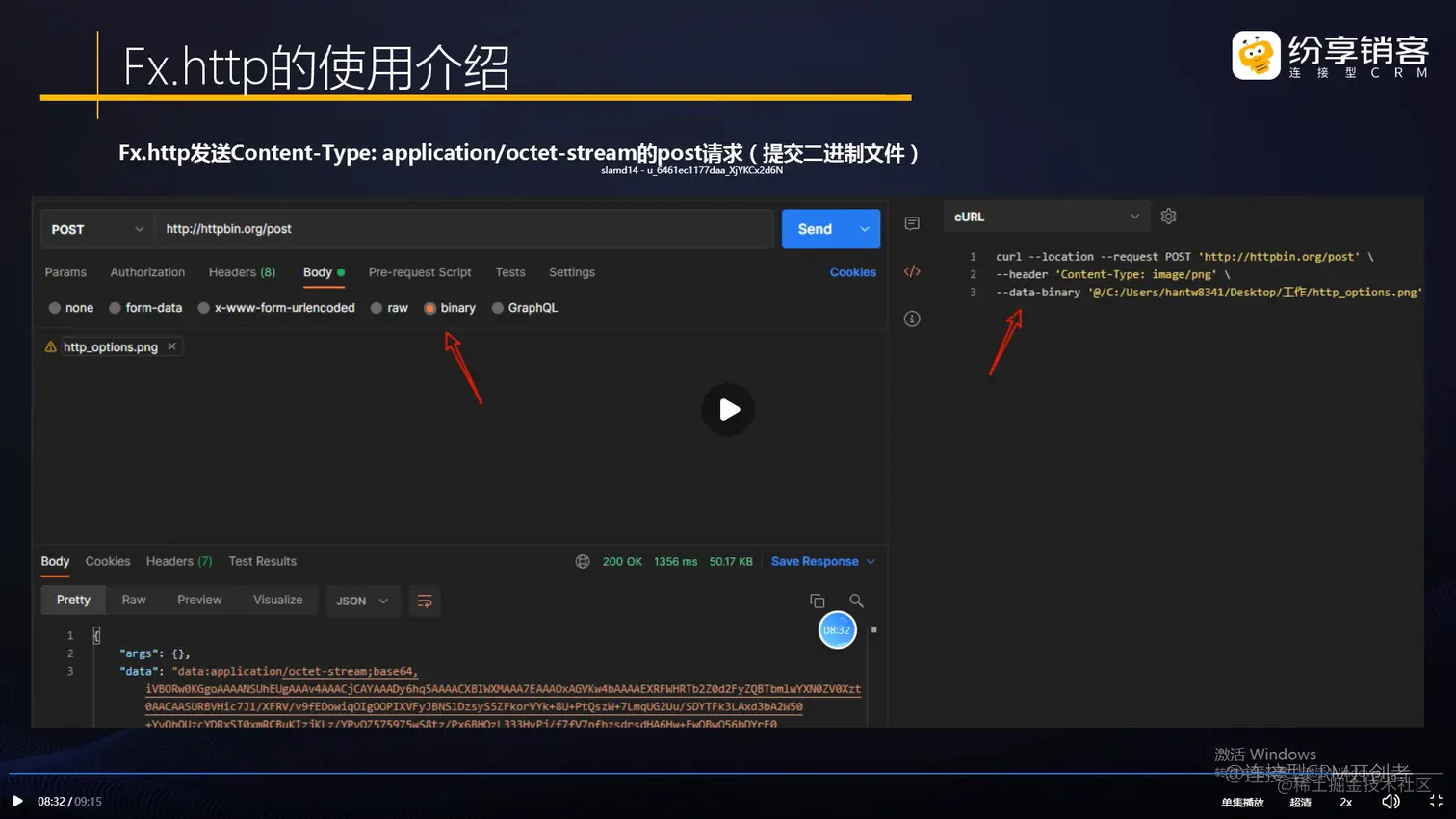Click the code snippet </> icon
Viewport: 1456px width, 819px height.
tap(912, 271)
